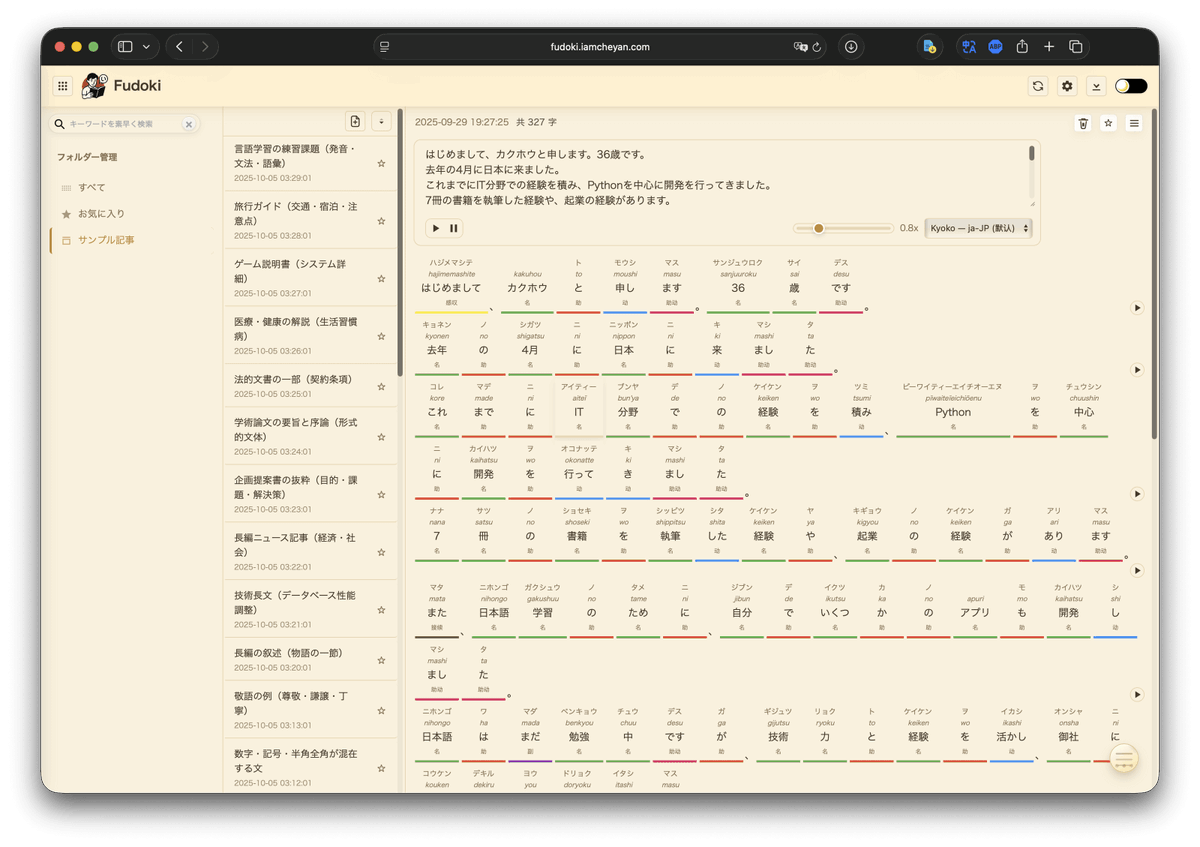Open the floating reading settings button
The width and height of the screenshot is (1200, 847).
pos(1124,759)
